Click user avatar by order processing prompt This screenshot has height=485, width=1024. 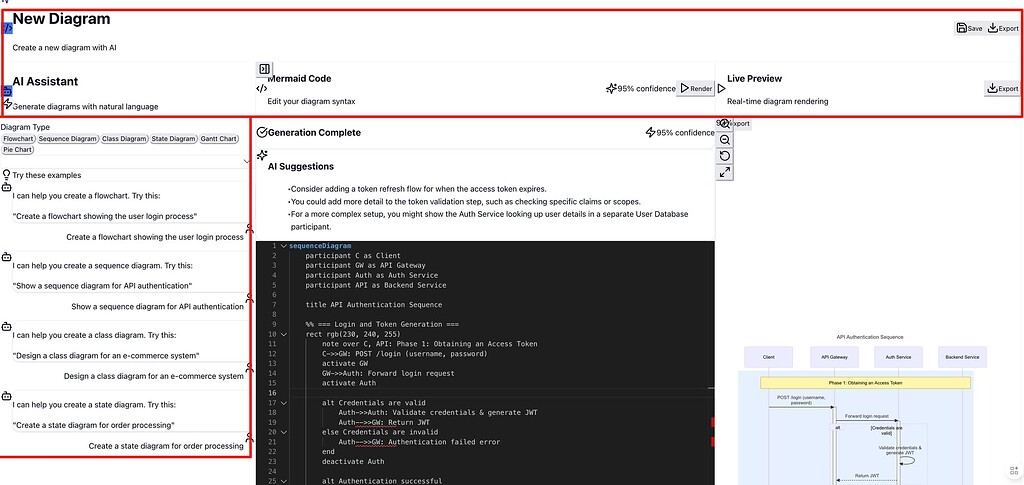tap(249, 437)
